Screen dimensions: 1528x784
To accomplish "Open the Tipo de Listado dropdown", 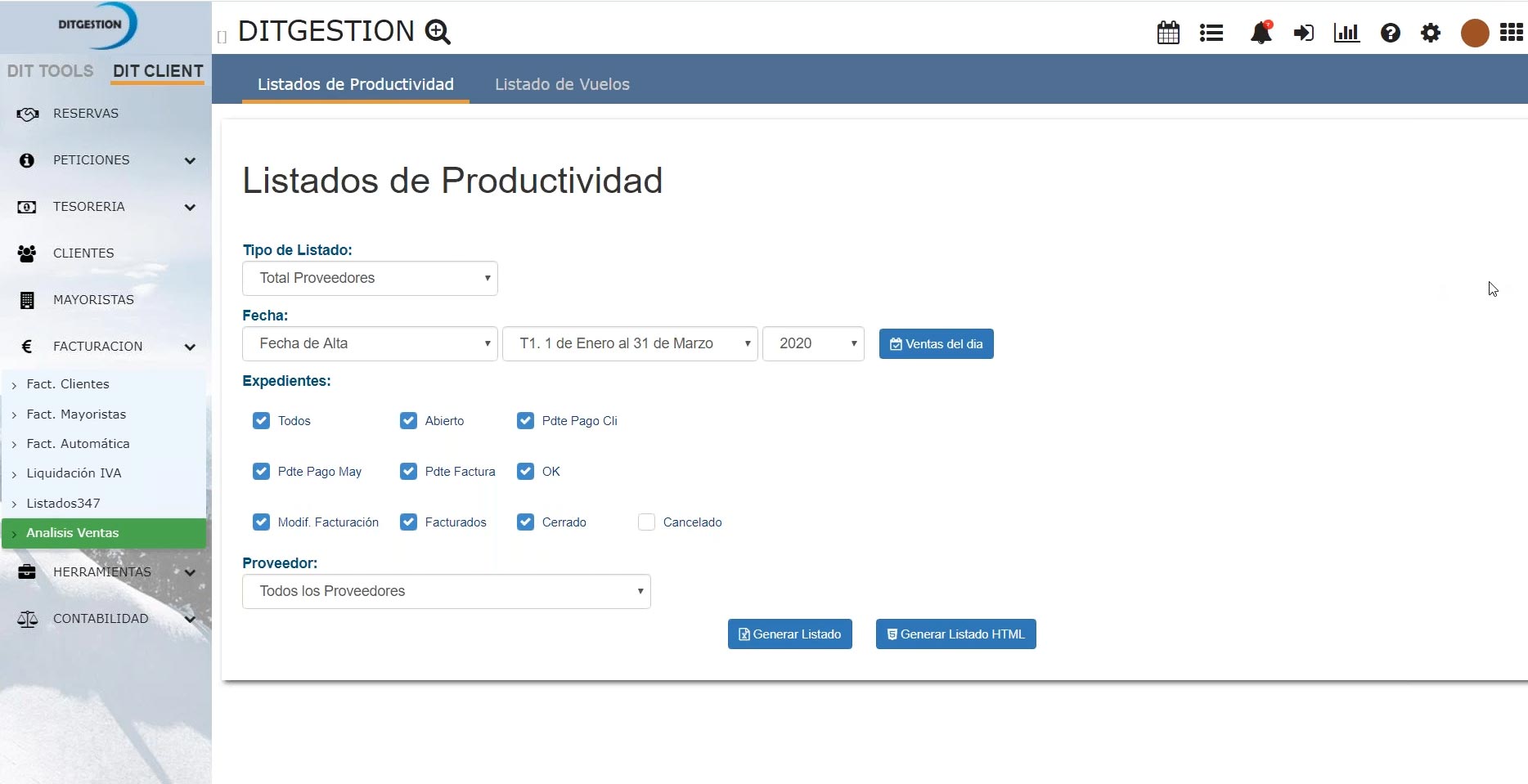I will tap(370, 278).
